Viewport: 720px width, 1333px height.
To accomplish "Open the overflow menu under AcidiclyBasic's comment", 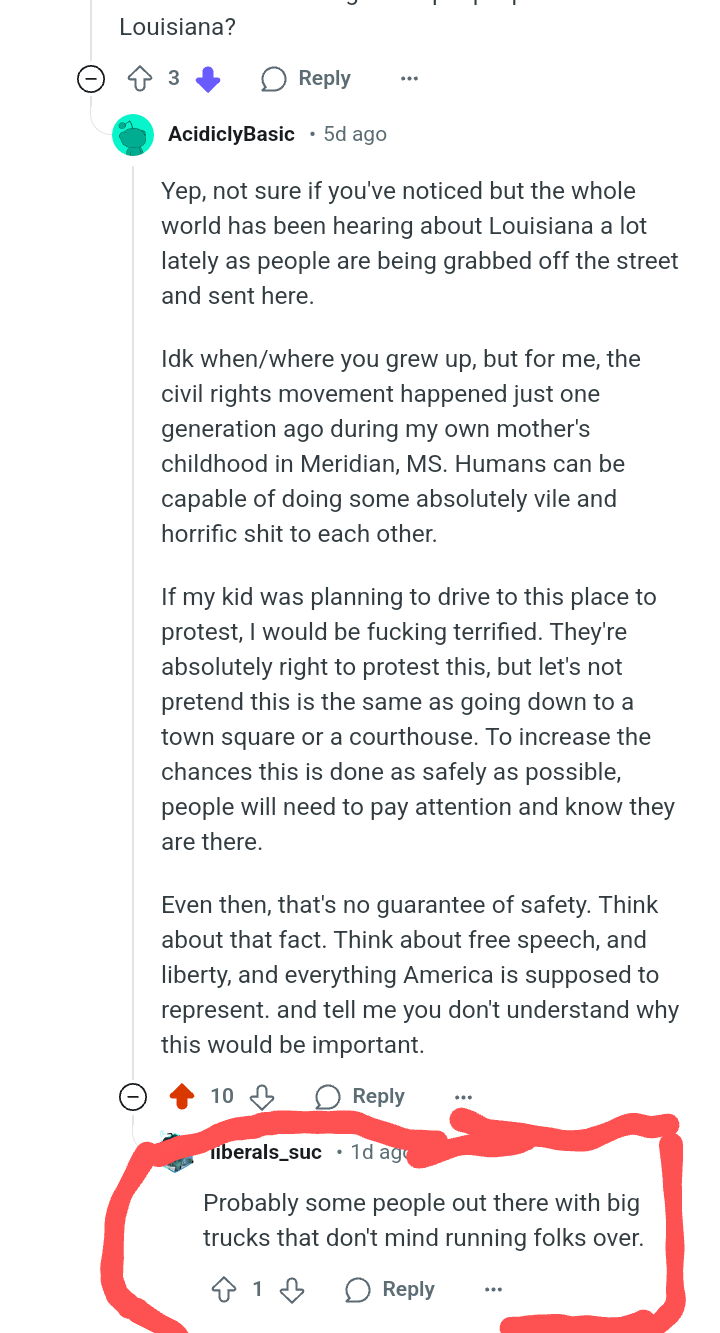I will pos(463,1097).
